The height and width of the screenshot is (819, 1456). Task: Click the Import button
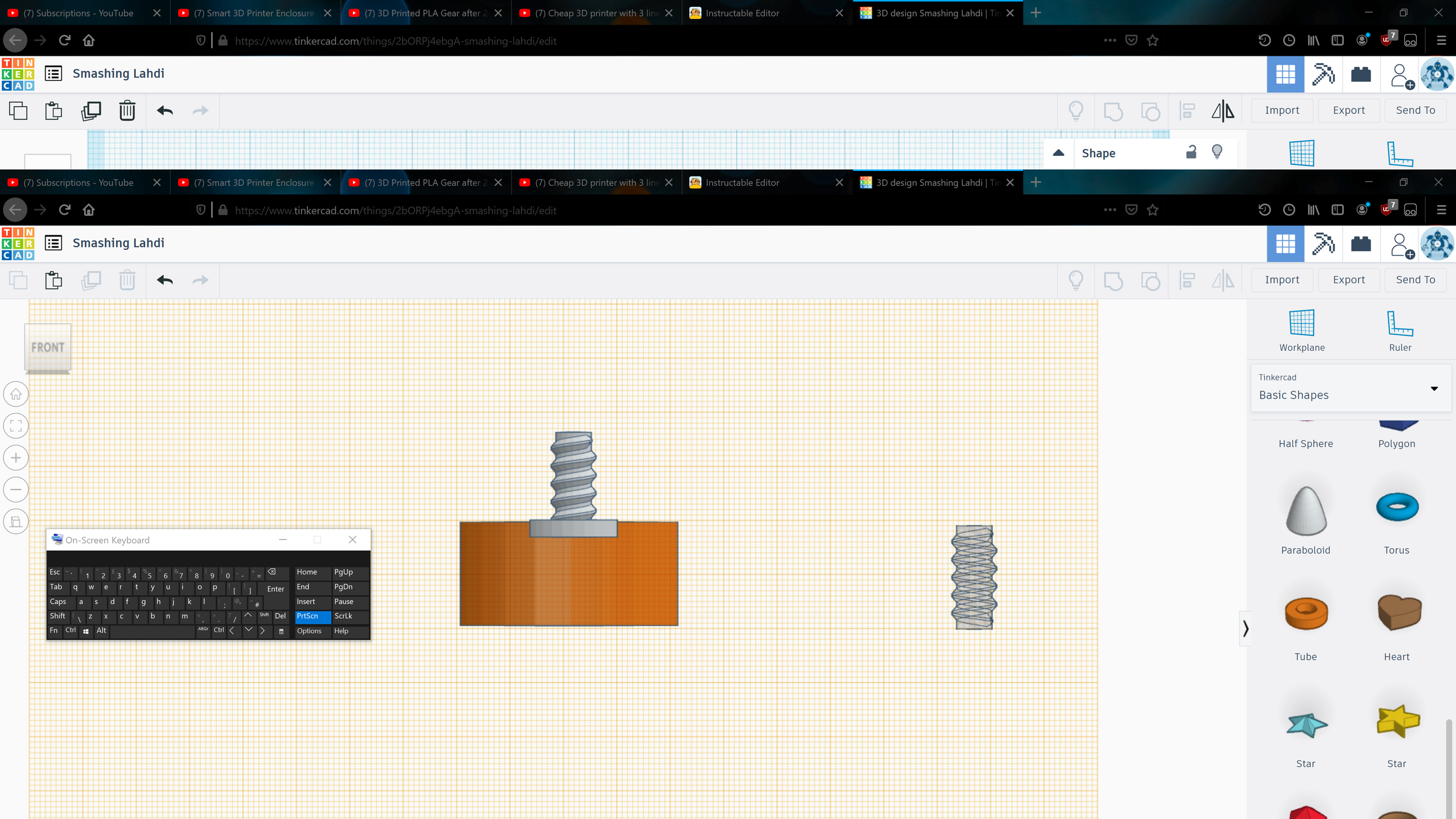click(x=1281, y=280)
